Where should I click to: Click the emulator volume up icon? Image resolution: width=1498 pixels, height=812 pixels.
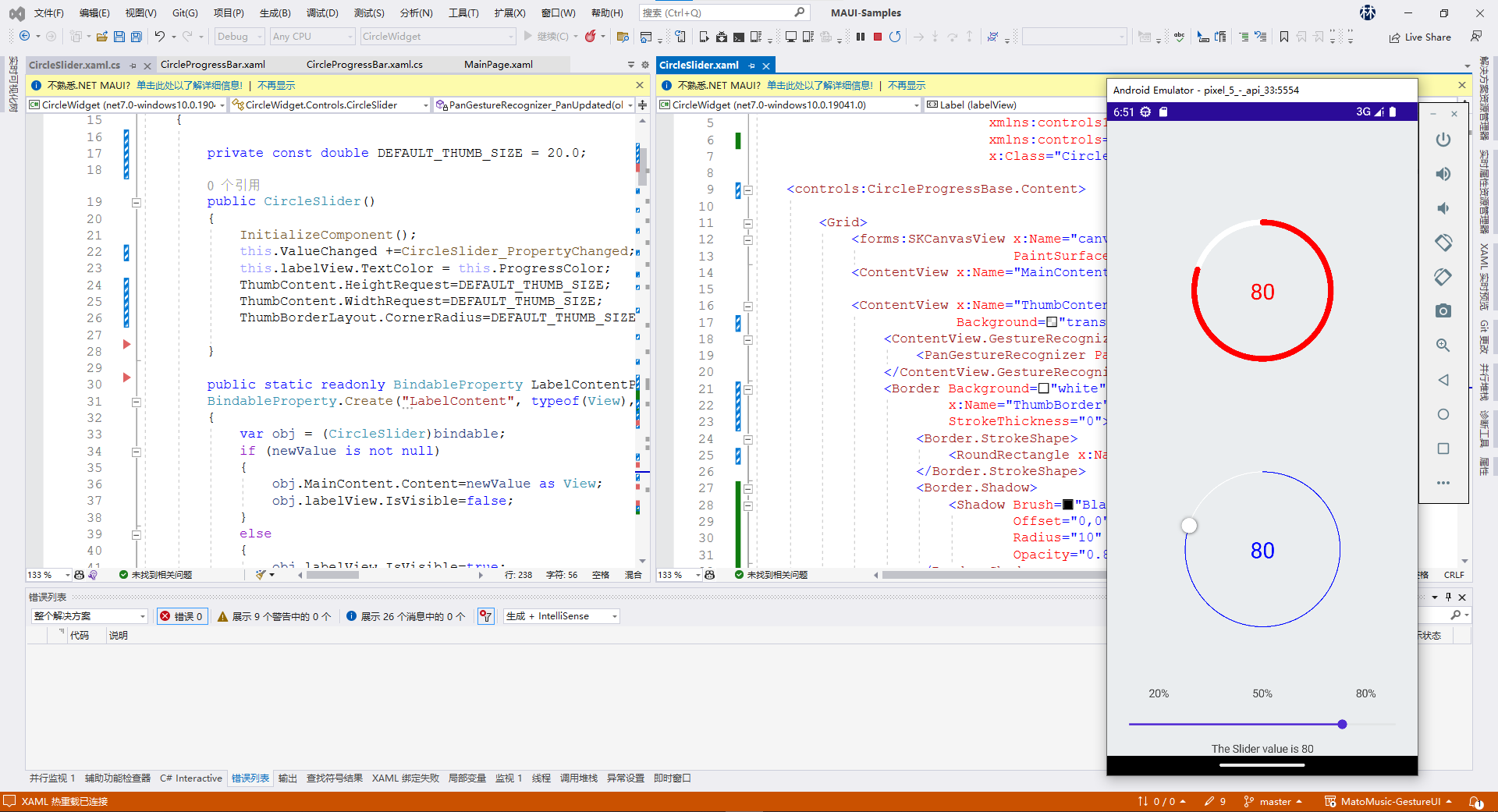point(1443,174)
